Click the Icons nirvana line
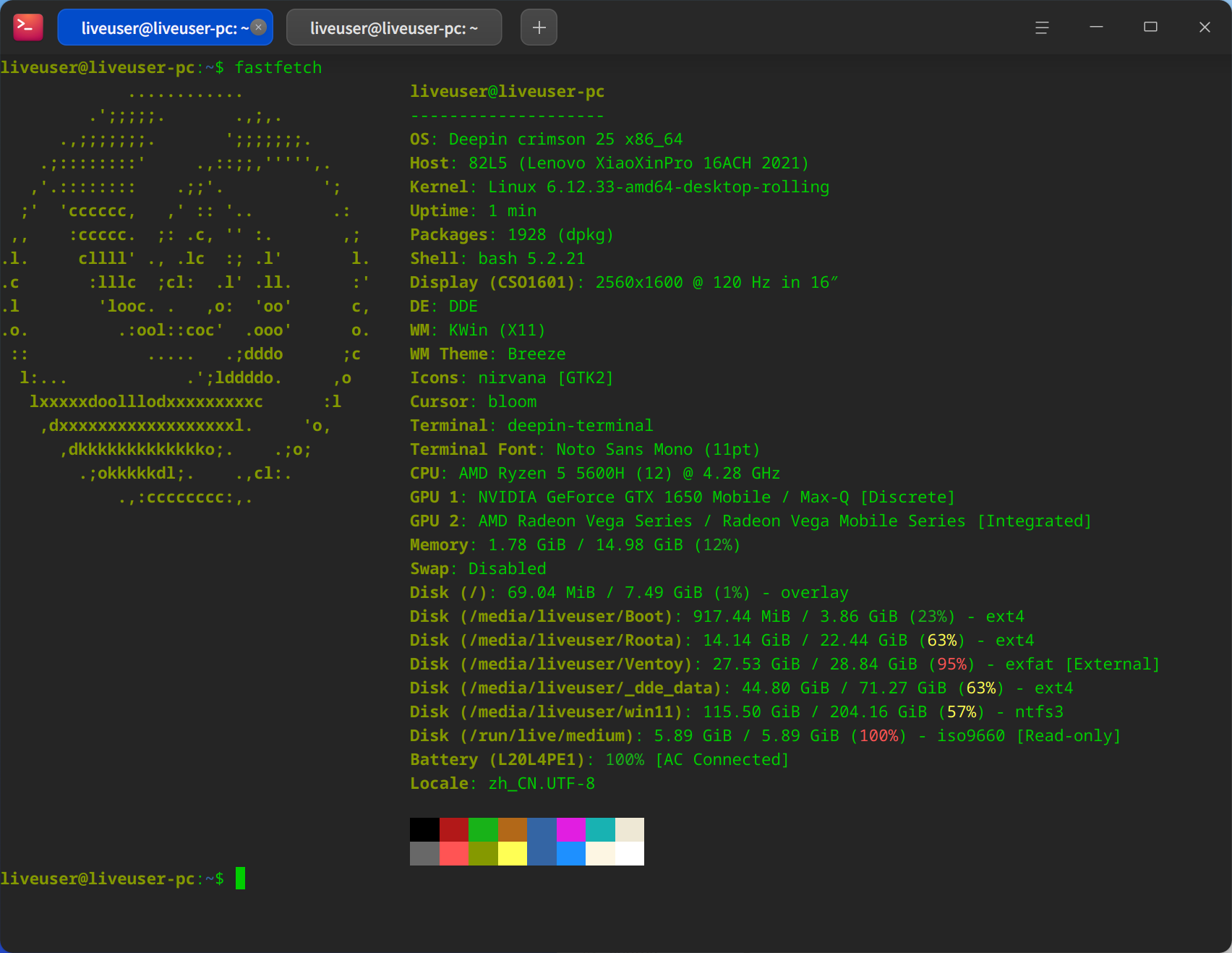Viewport: 1232px width, 953px height. 512,377
